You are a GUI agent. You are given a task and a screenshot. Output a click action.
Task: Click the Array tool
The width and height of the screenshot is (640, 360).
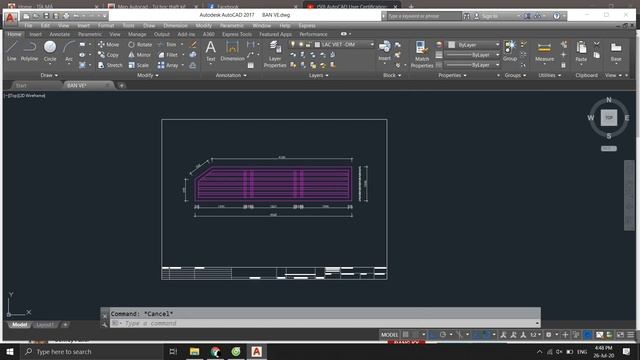tap(168, 65)
